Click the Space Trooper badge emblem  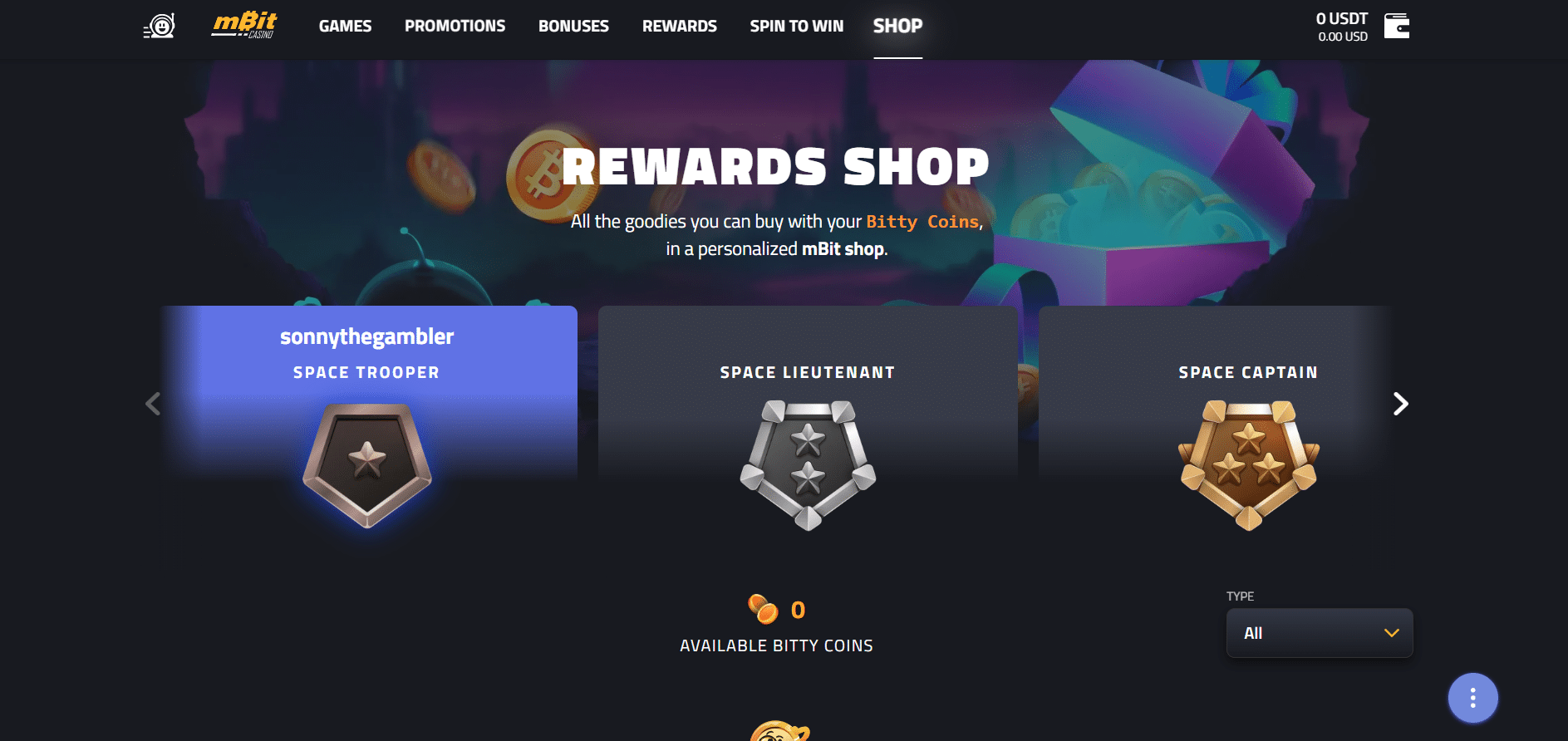tap(367, 465)
